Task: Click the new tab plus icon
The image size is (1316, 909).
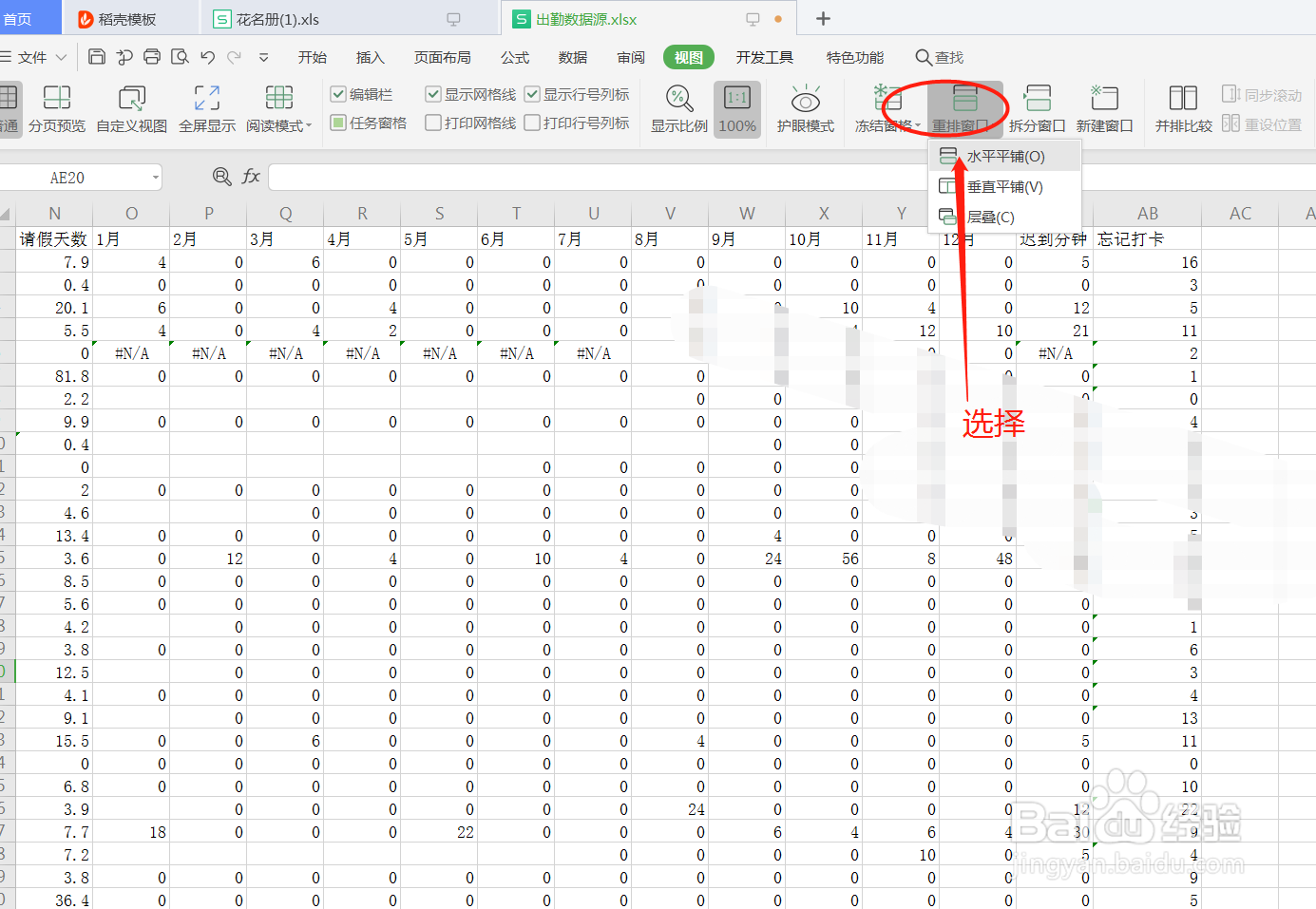Action: click(823, 19)
